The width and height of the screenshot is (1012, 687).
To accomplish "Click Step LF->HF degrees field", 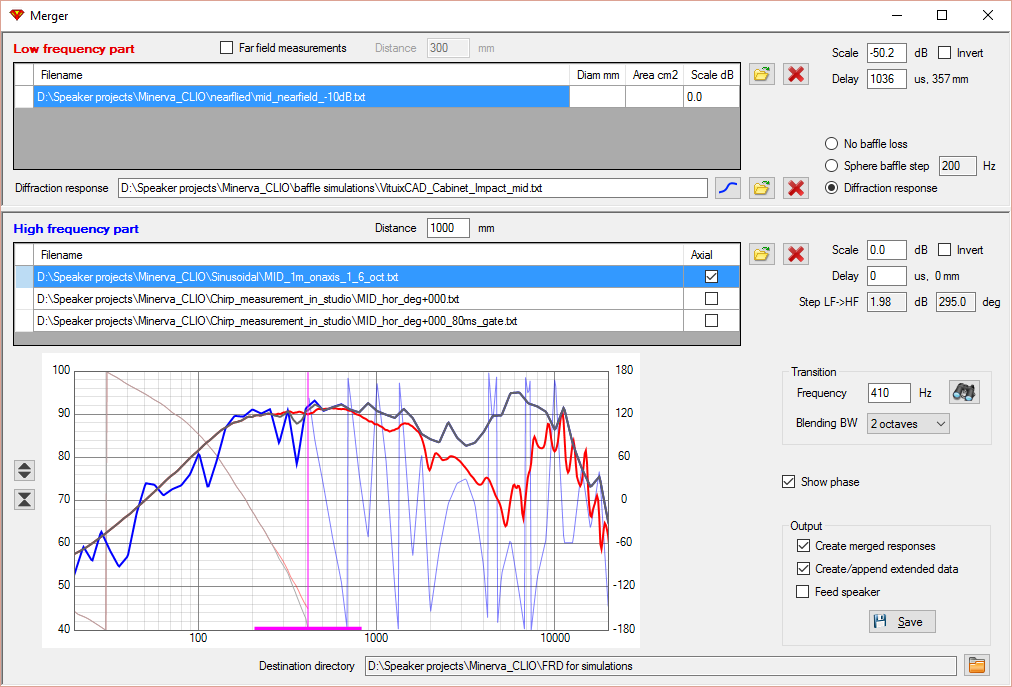I will (955, 302).
